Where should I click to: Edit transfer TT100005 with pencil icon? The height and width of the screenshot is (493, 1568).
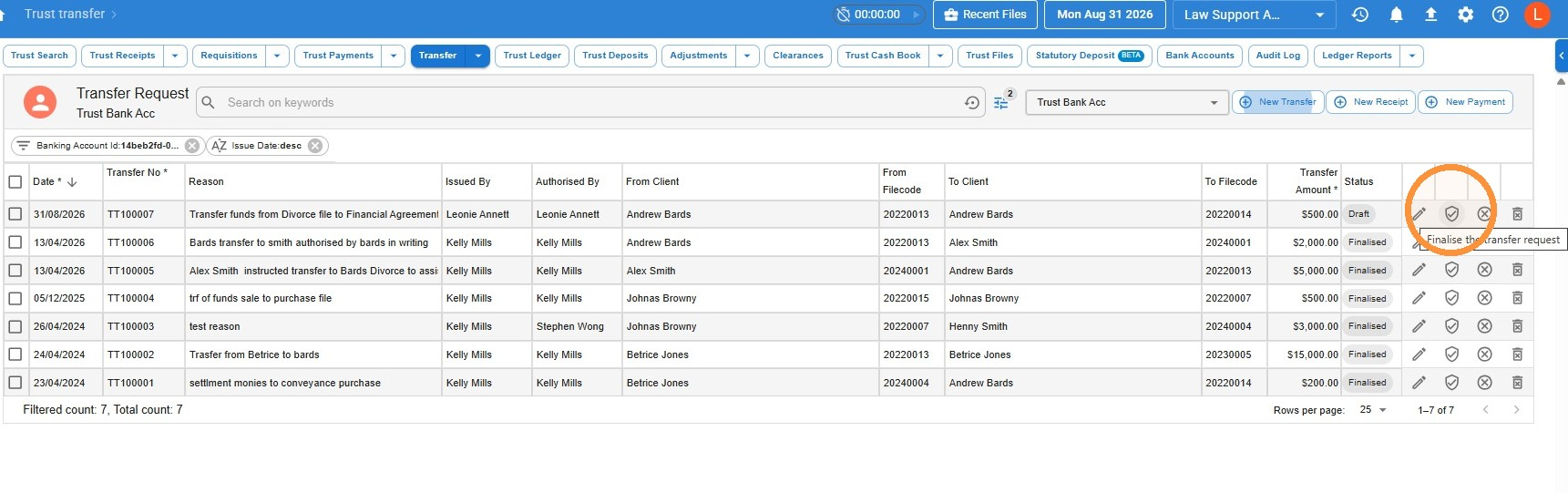point(1419,271)
